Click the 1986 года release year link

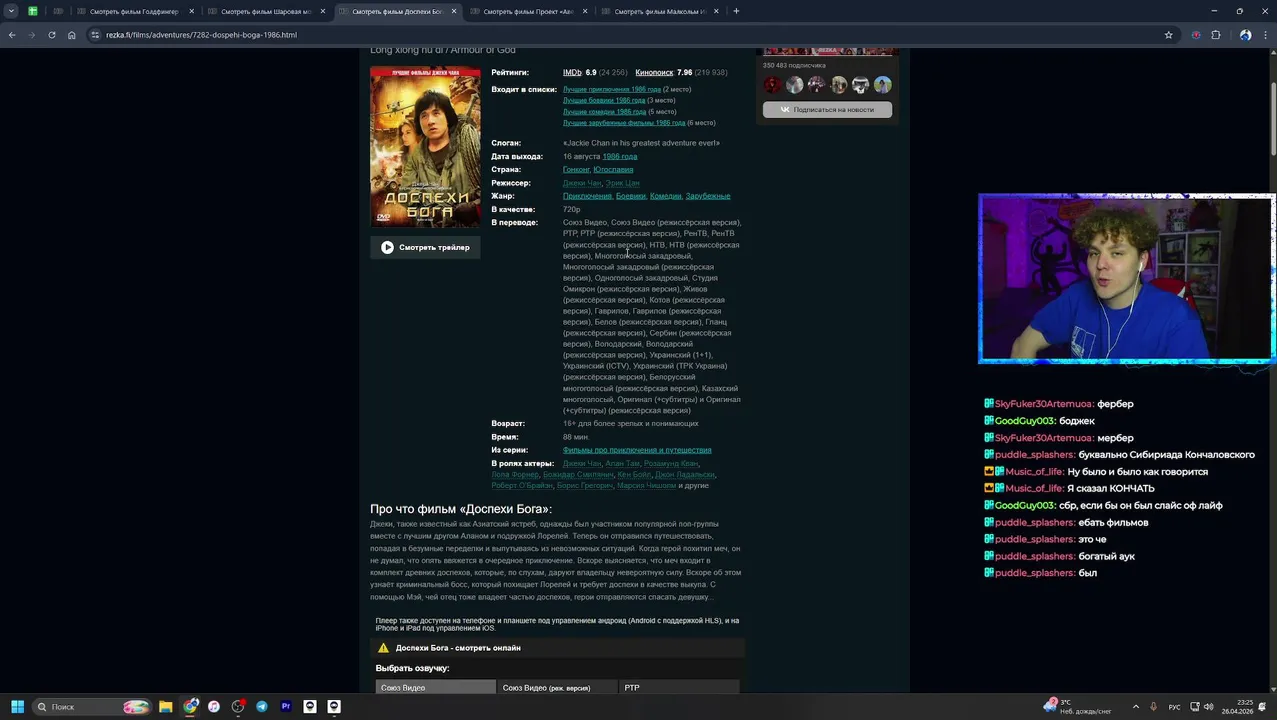620,156
